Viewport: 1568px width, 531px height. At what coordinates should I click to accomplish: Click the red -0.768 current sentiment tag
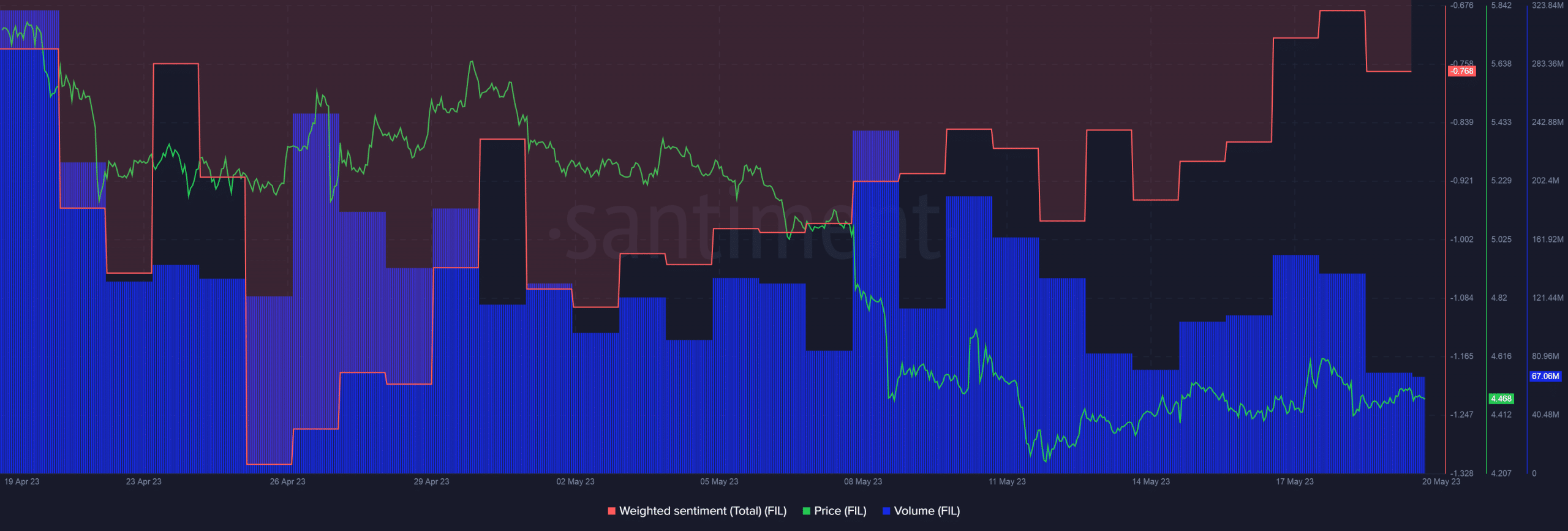coord(1462,71)
